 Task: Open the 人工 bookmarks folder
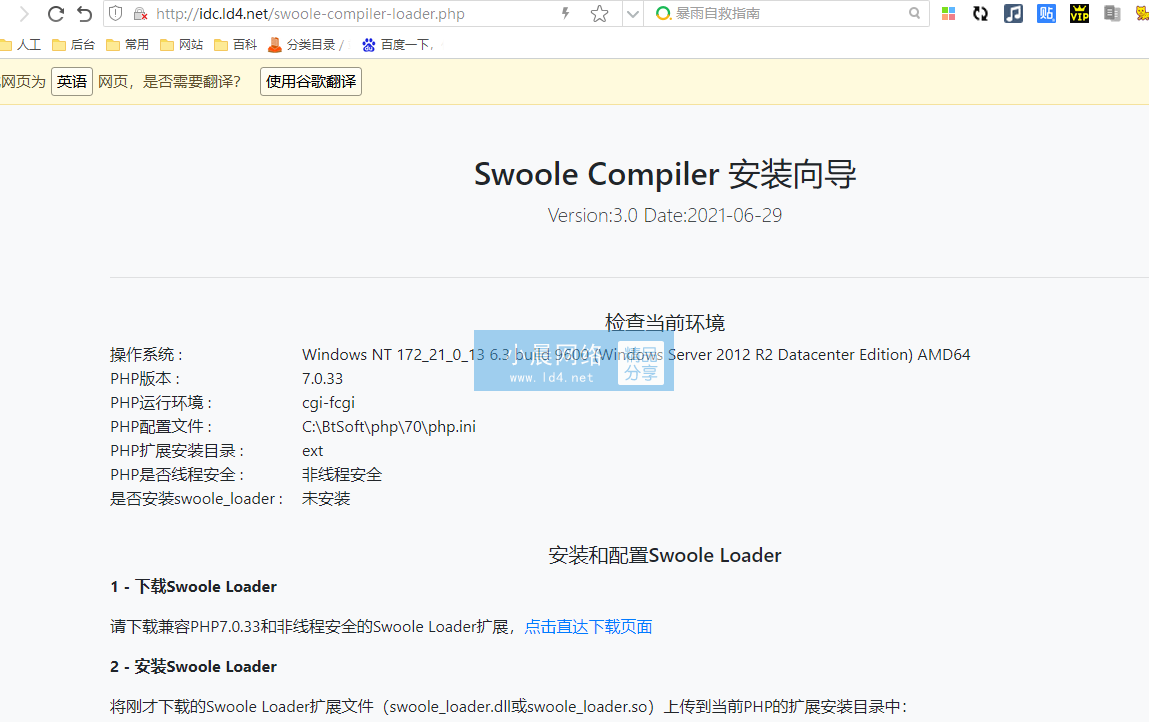[21, 45]
